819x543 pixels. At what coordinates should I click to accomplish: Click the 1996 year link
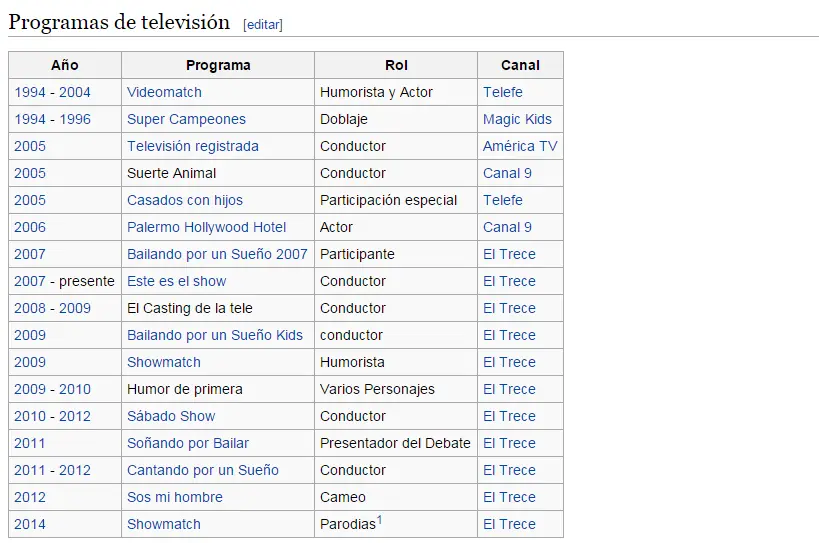tap(75, 120)
